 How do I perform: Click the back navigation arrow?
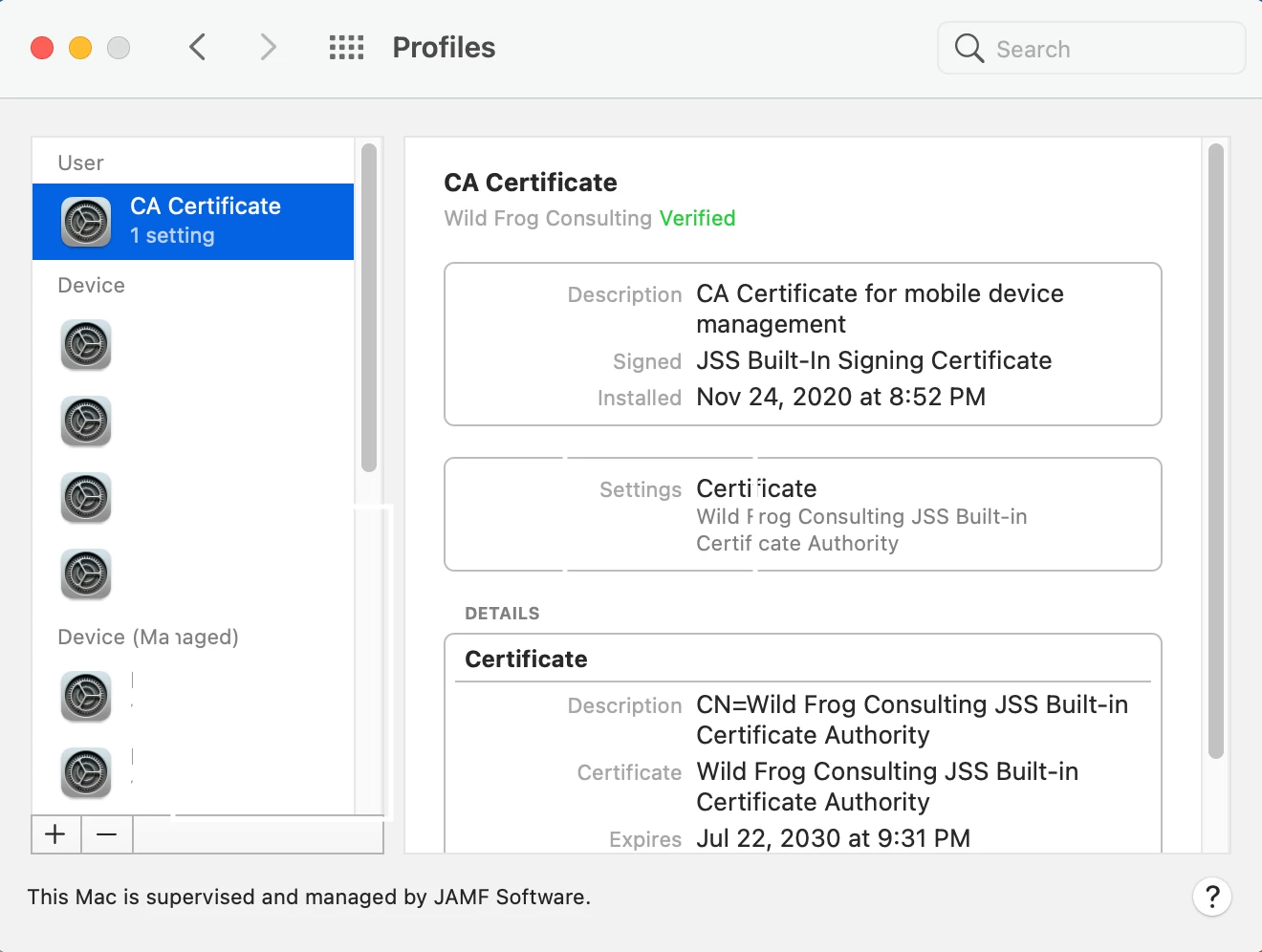(x=198, y=47)
